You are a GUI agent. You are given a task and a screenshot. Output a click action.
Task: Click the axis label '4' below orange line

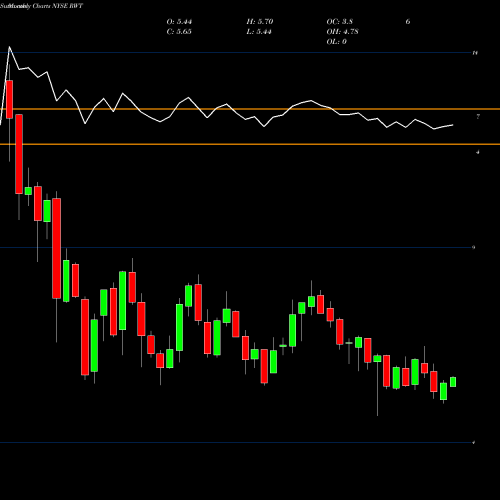pyautogui.click(x=478, y=152)
